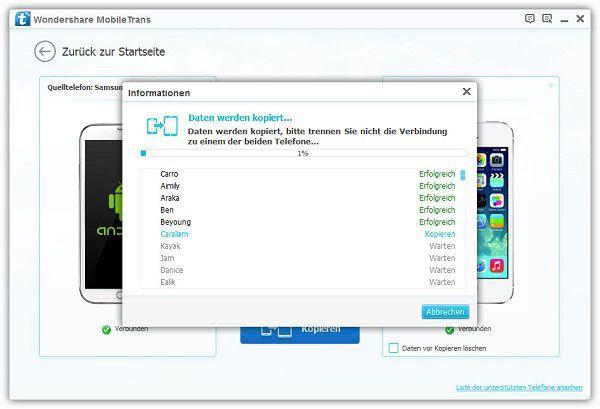This screenshot has height=409, width=600.
Task: Close the Informationen dialog
Action: pos(466,92)
